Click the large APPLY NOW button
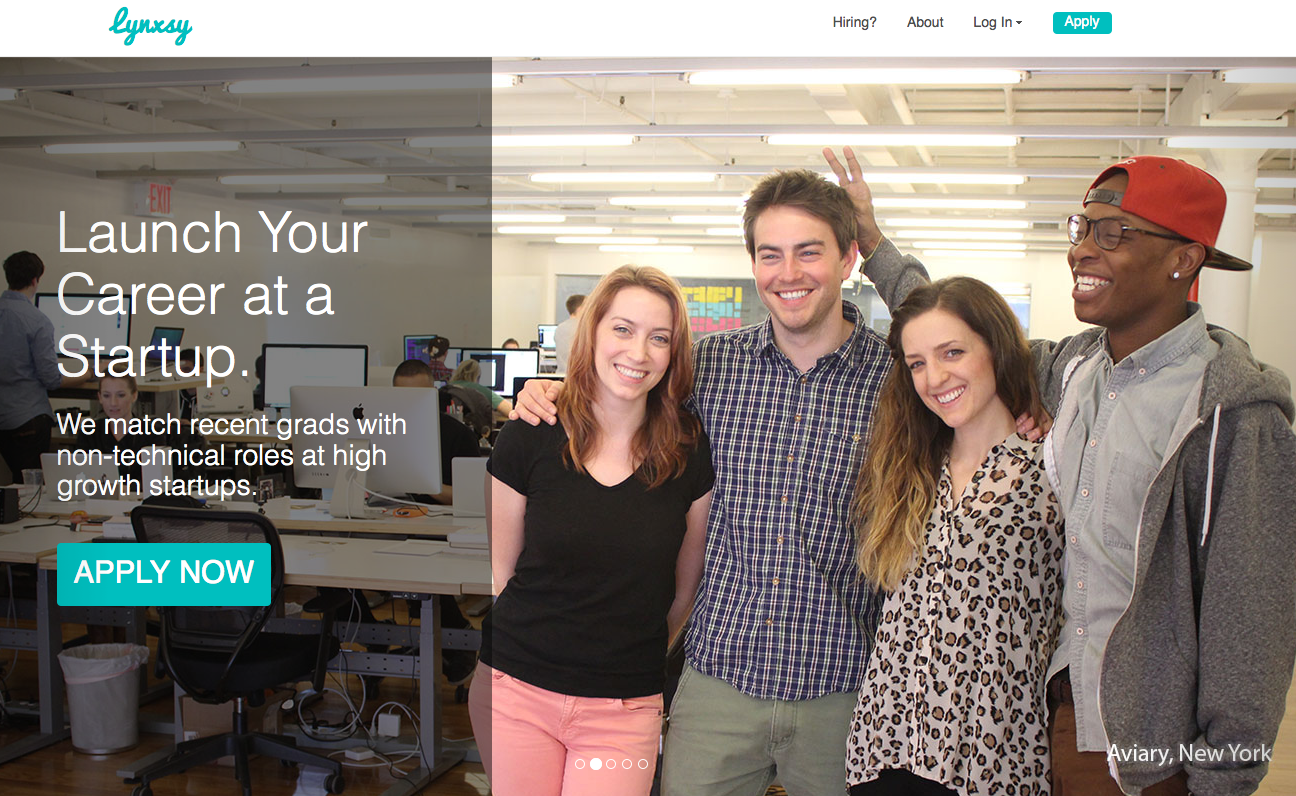Viewport: 1296px width, 796px height. [x=164, y=574]
